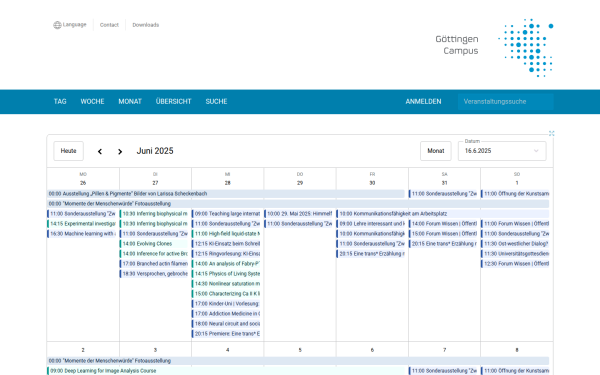
Task: Open 14:00 An analysis of Fabry-P event
Action: [x=226, y=263]
